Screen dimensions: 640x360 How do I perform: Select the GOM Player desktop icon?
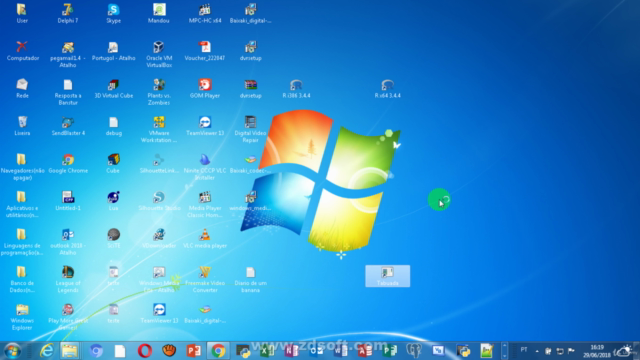tap(205, 88)
